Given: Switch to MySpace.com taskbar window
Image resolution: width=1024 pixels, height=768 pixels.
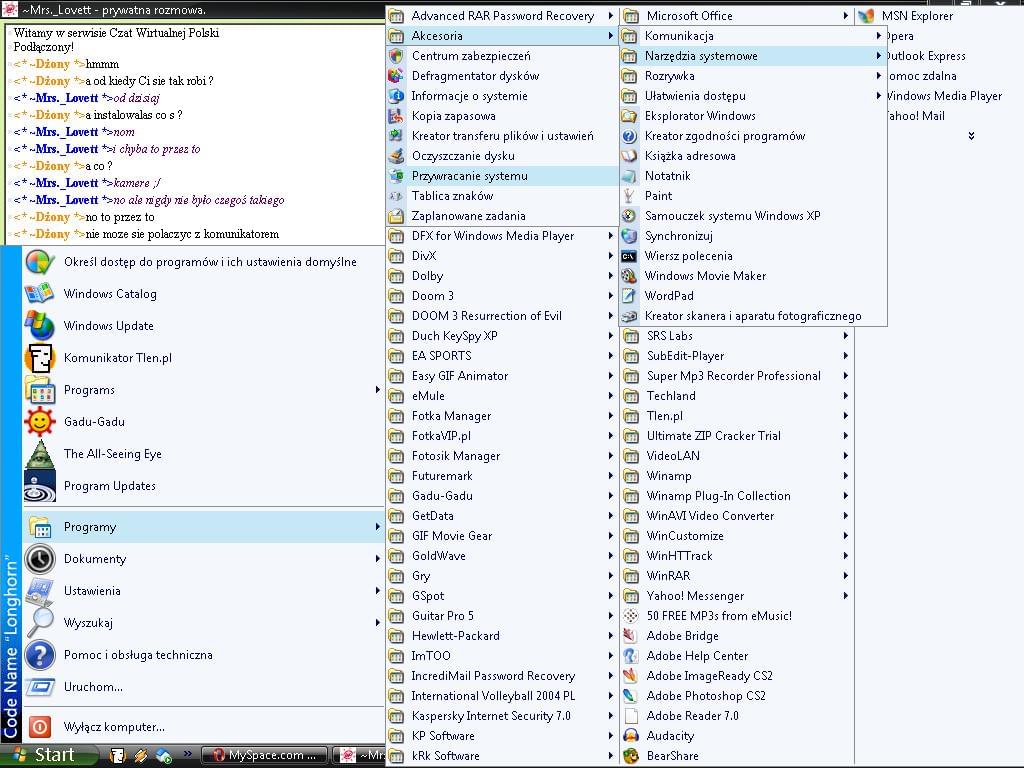Looking at the screenshot, I should (x=266, y=756).
